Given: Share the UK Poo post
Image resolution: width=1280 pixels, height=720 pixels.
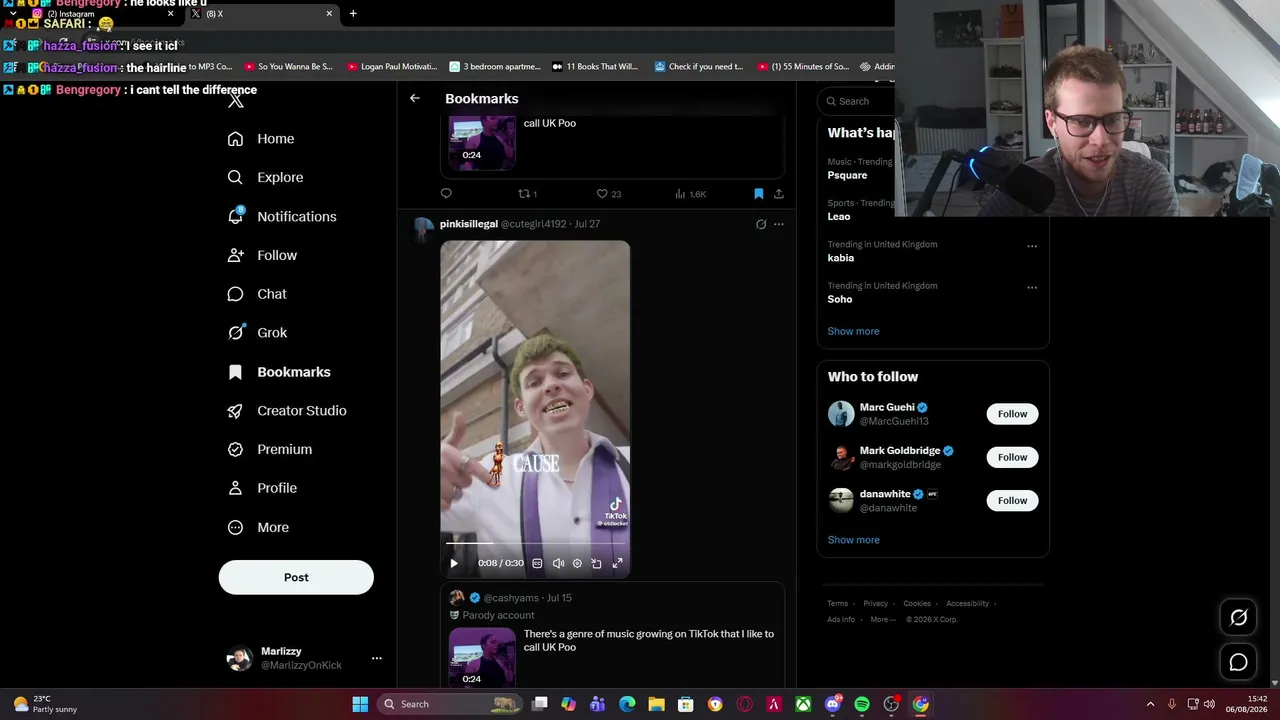Looking at the screenshot, I should pos(779,194).
